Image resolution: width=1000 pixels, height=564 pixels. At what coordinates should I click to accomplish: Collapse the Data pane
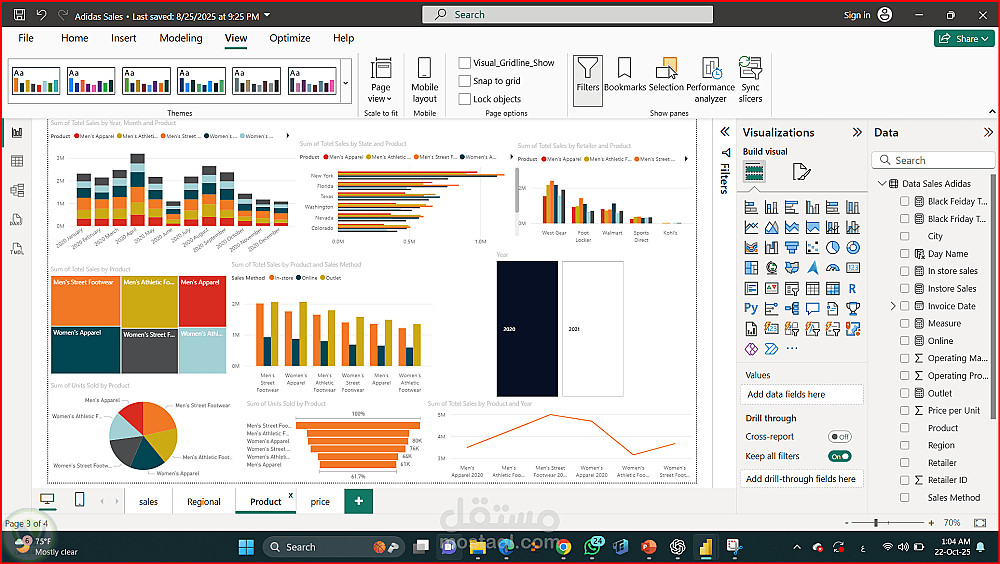(x=988, y=132)
